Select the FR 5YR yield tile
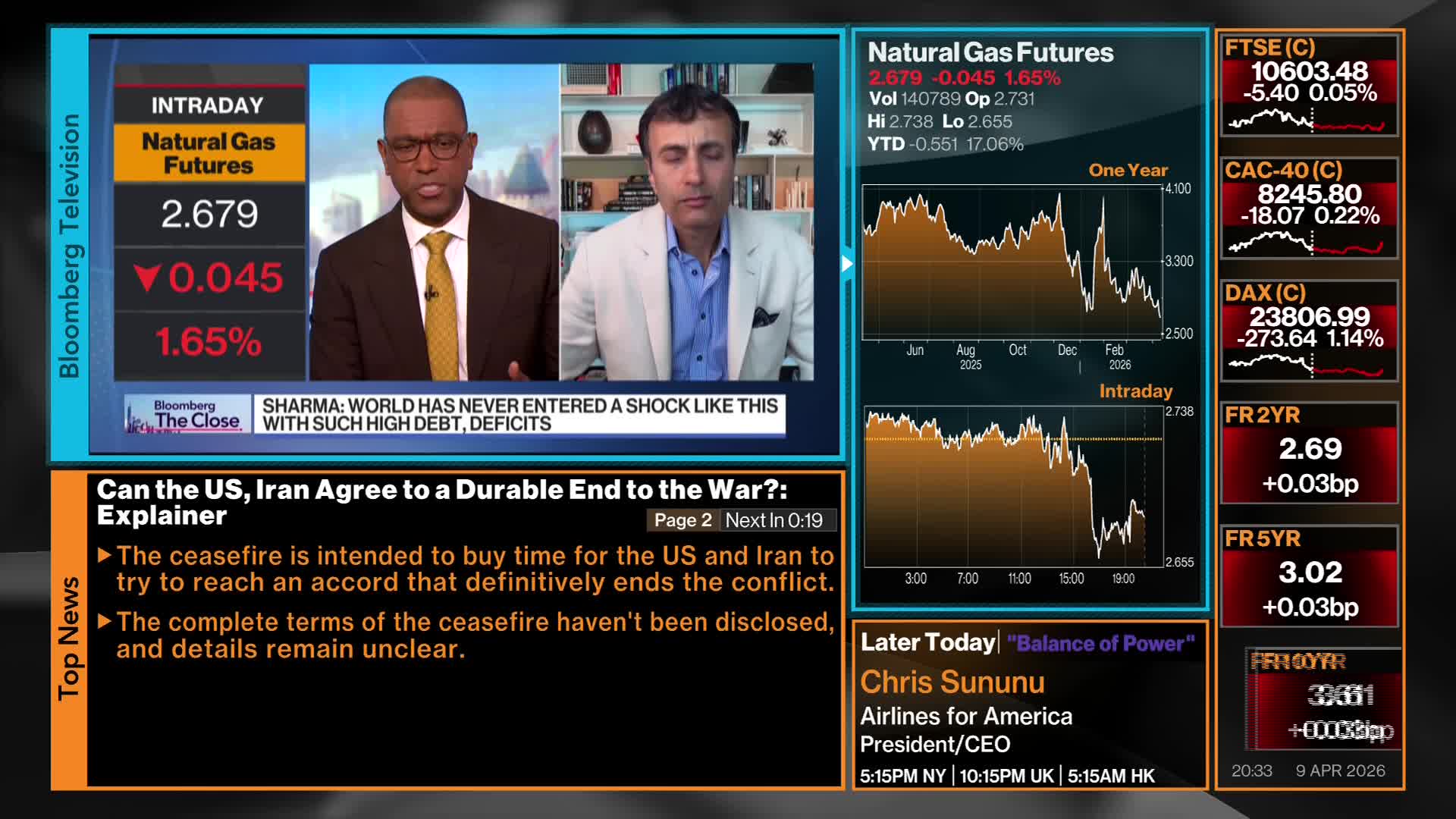Image resolution: width=1456 pixels, height=819 pixels. pos(1309,576)
